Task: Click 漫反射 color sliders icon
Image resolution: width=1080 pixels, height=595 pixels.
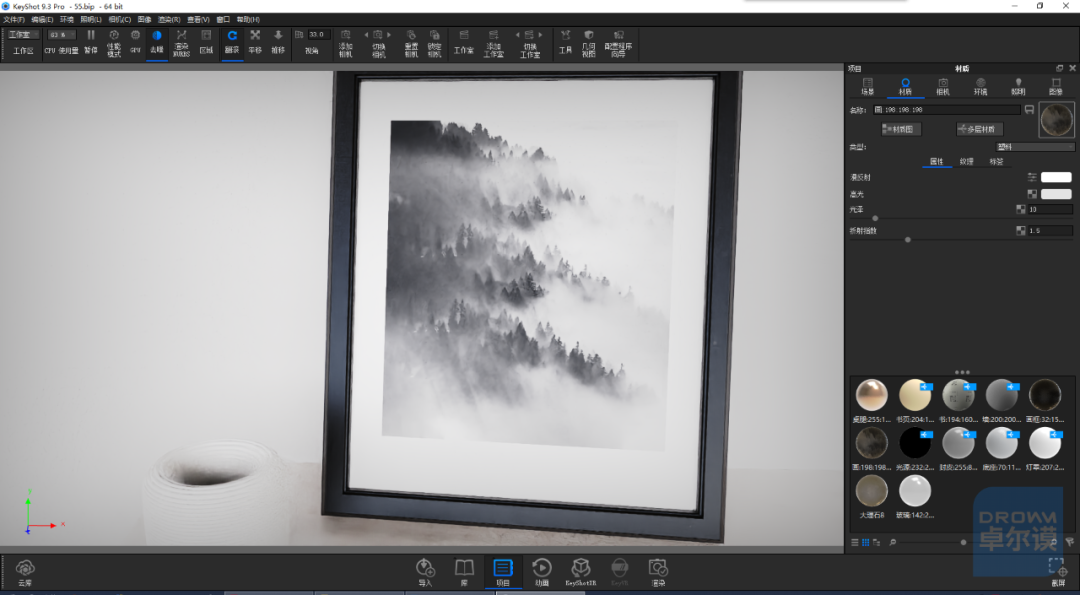Action: [x=1032, y=177]
